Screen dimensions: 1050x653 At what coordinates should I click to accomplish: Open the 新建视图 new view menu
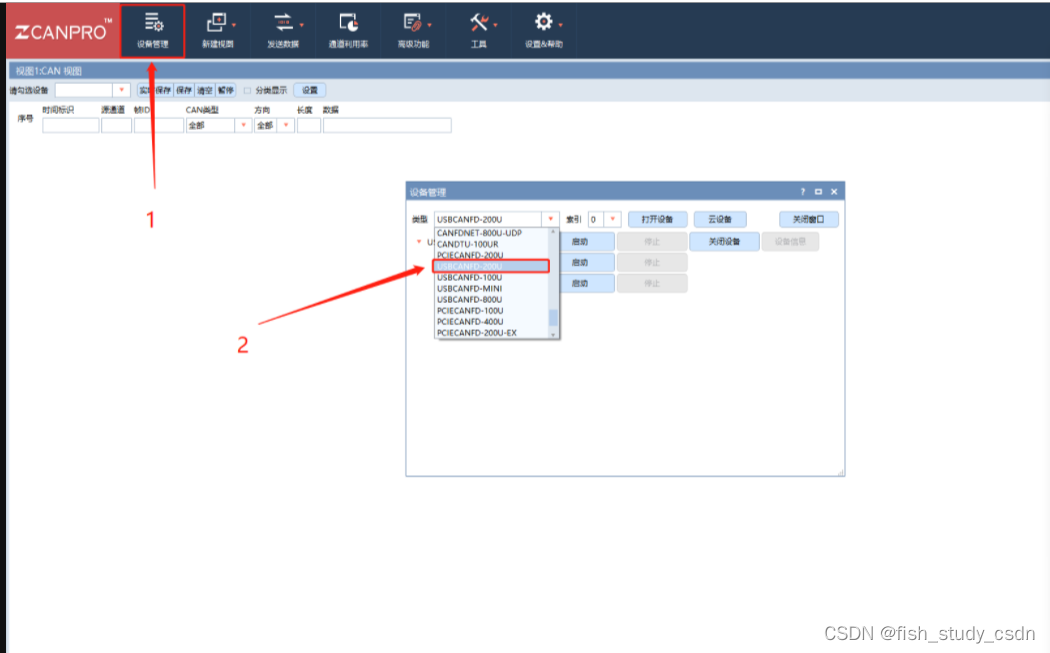pos(218,31)
